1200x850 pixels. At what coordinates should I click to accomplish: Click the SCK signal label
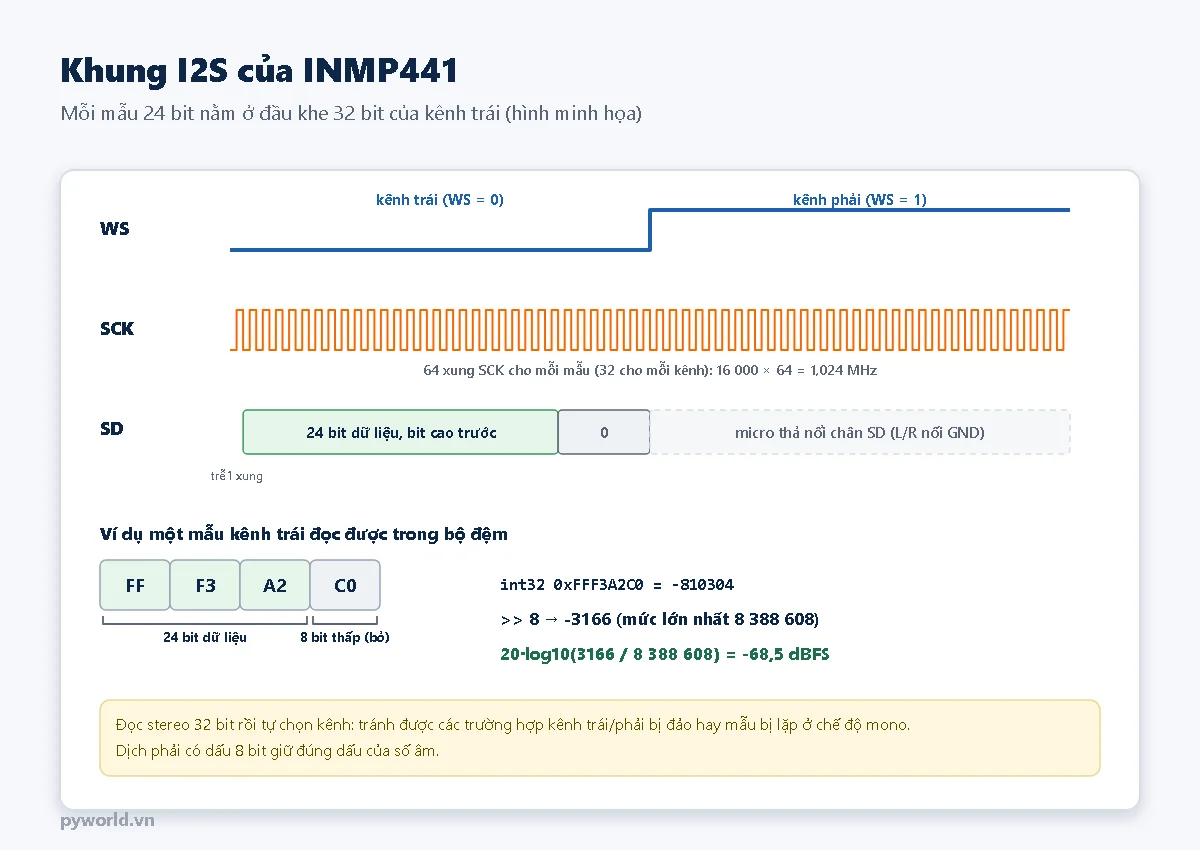coord(117,329)
